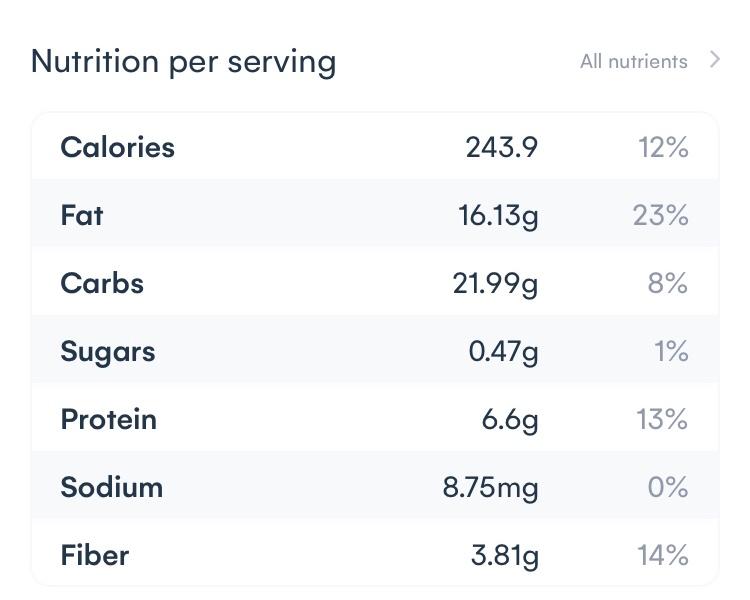Click the 243.9 calories value

[x=501, y=147]
